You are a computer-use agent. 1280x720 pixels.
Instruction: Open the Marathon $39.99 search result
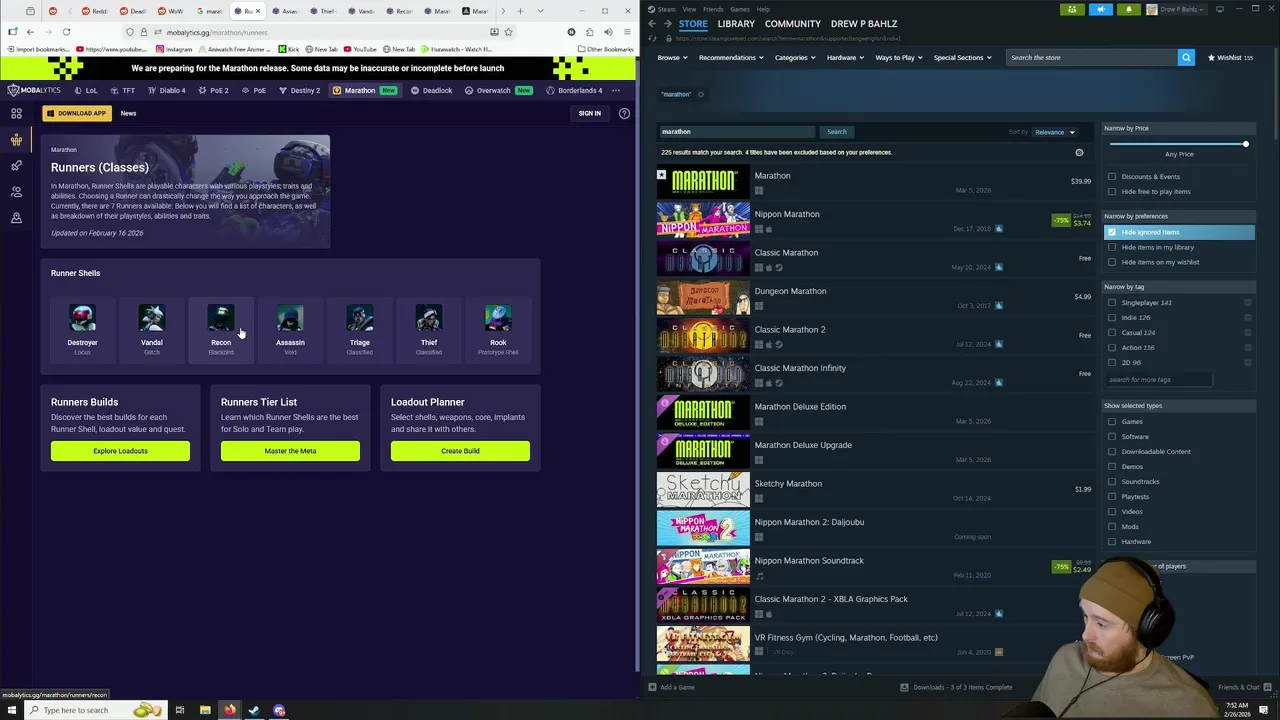pos(875,182)
